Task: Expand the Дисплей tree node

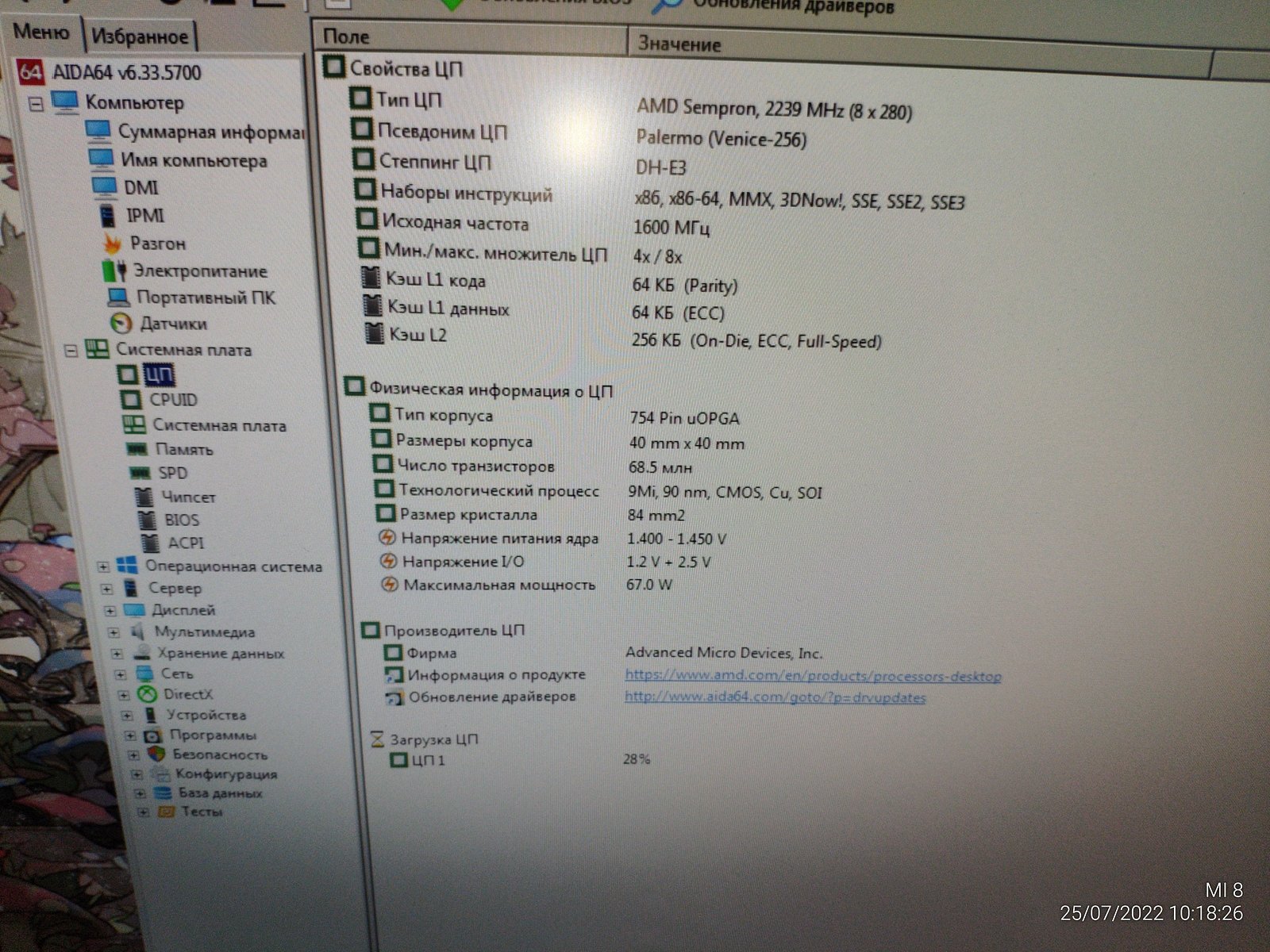Action: (x=110, y=611)
